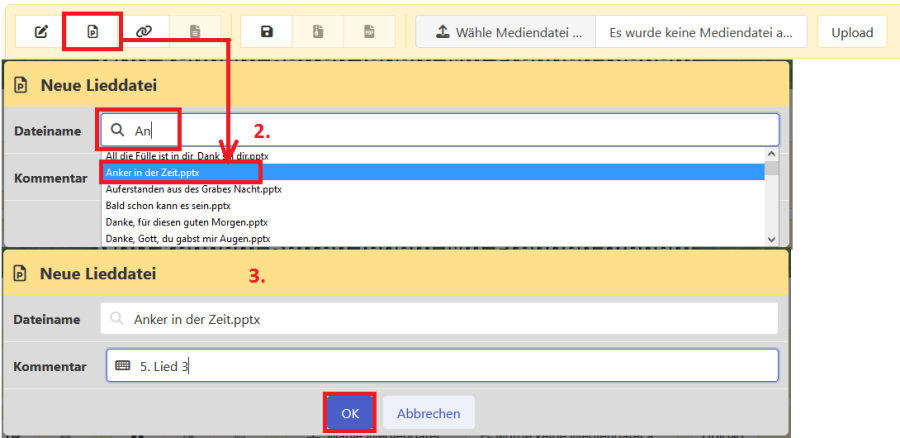Image resolution: width=900 pixels, height=438 pixels.
Task: Click the greyed document icon beside link
Action: [x=194, y=32]
